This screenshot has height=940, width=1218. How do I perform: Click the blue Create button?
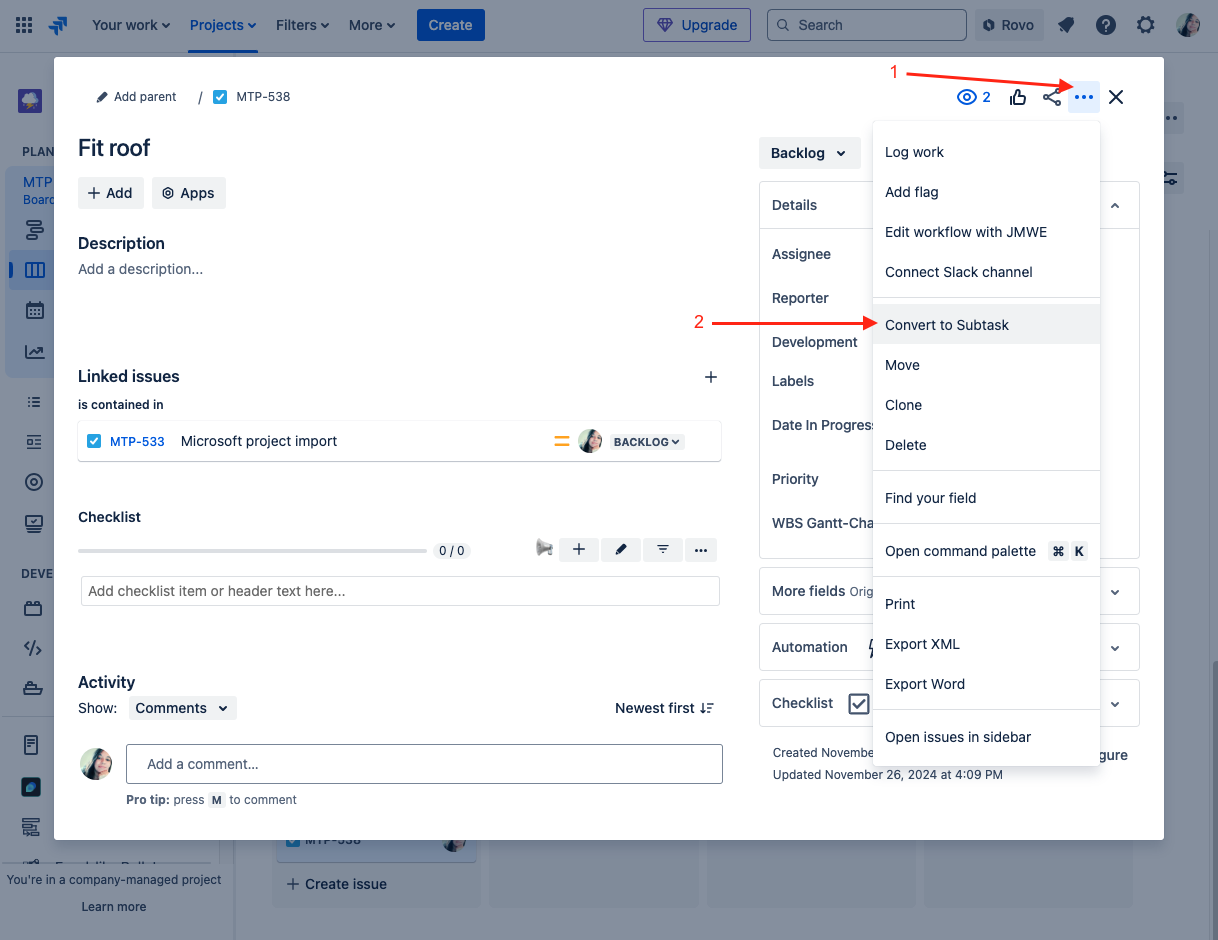tap(450, 25)
